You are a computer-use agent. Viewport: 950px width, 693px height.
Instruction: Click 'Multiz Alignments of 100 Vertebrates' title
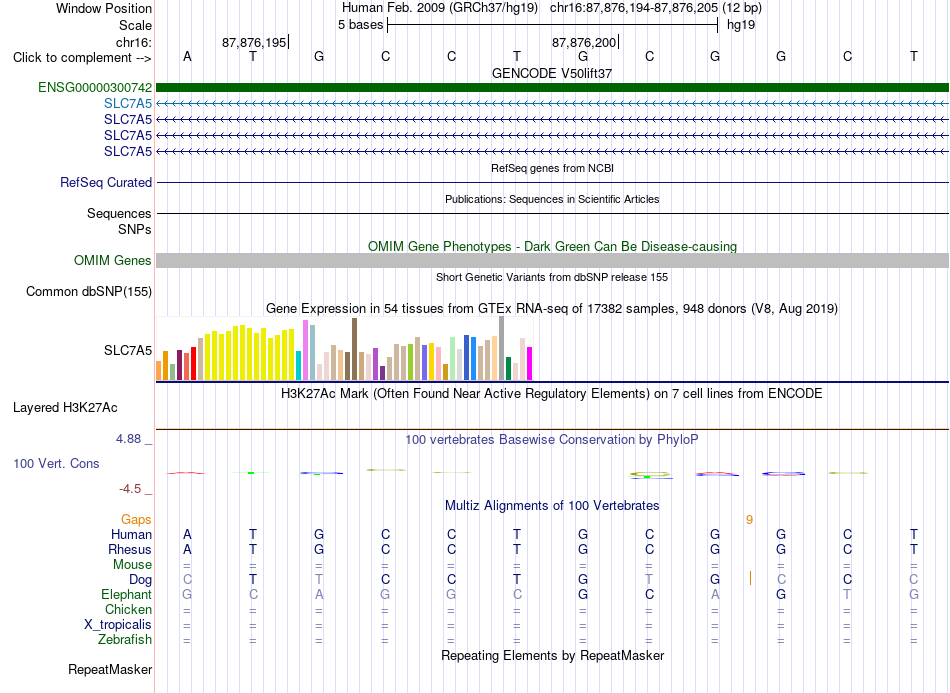pyautogui.click(x=552, y=505)
